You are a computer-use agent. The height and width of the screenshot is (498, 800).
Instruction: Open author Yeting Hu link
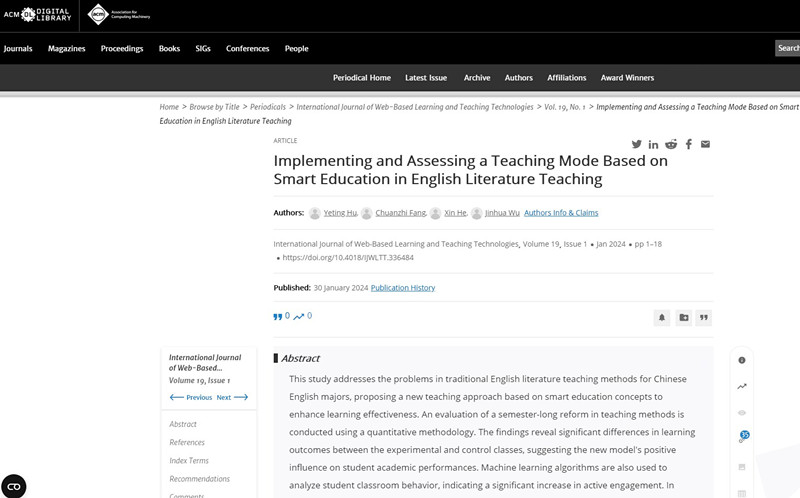(340, 213)
